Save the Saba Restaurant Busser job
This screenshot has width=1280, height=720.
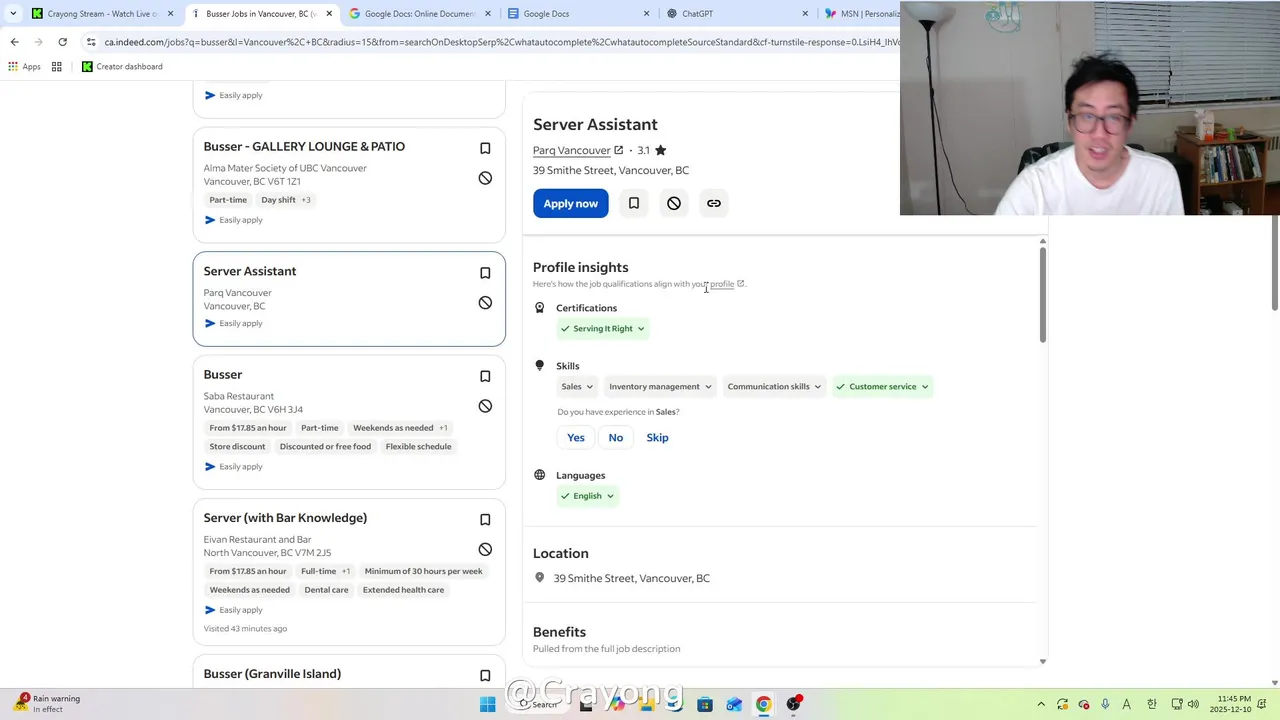(485, 377)
